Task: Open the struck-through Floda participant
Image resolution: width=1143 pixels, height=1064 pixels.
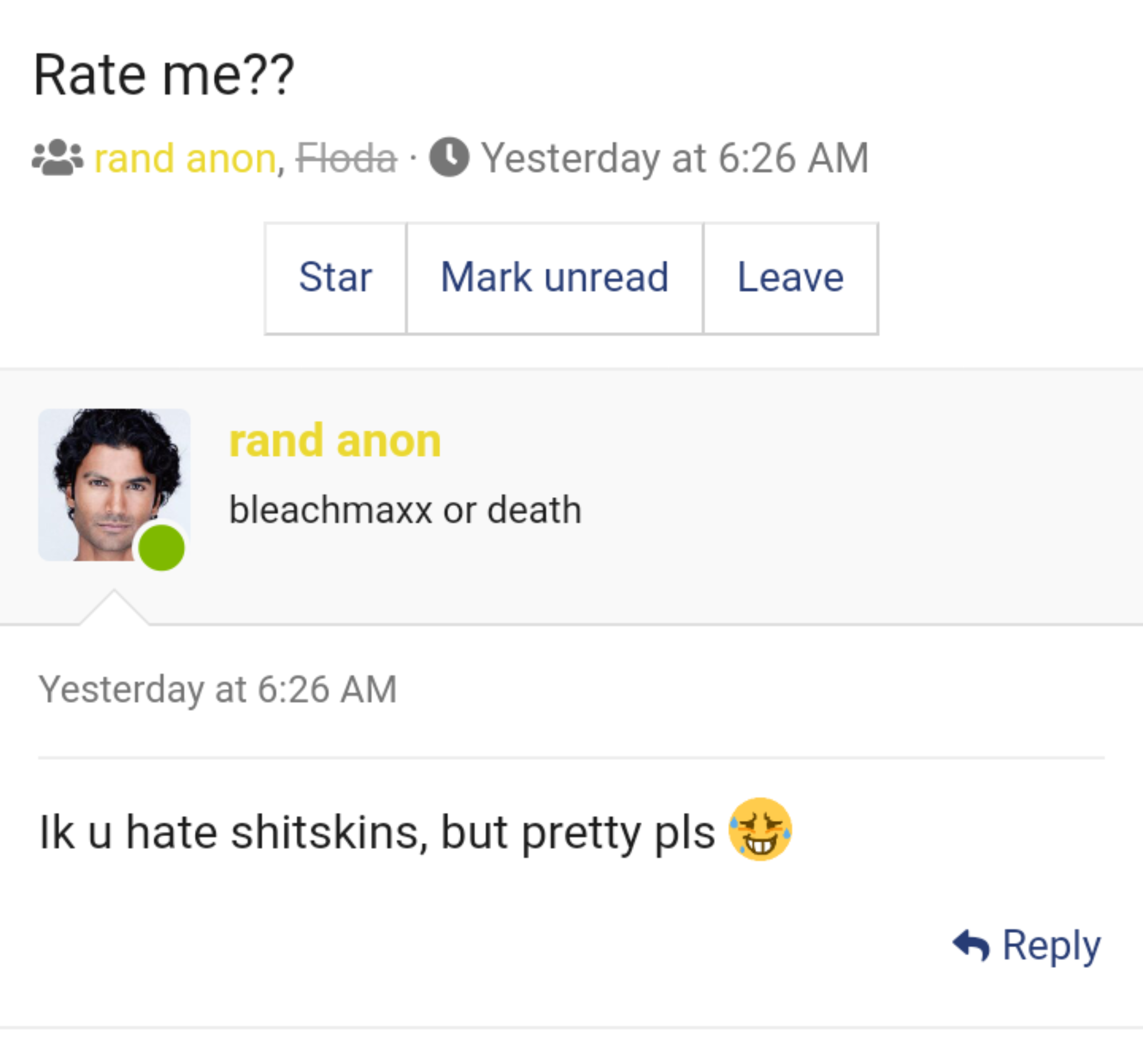Action: [346, 158]
